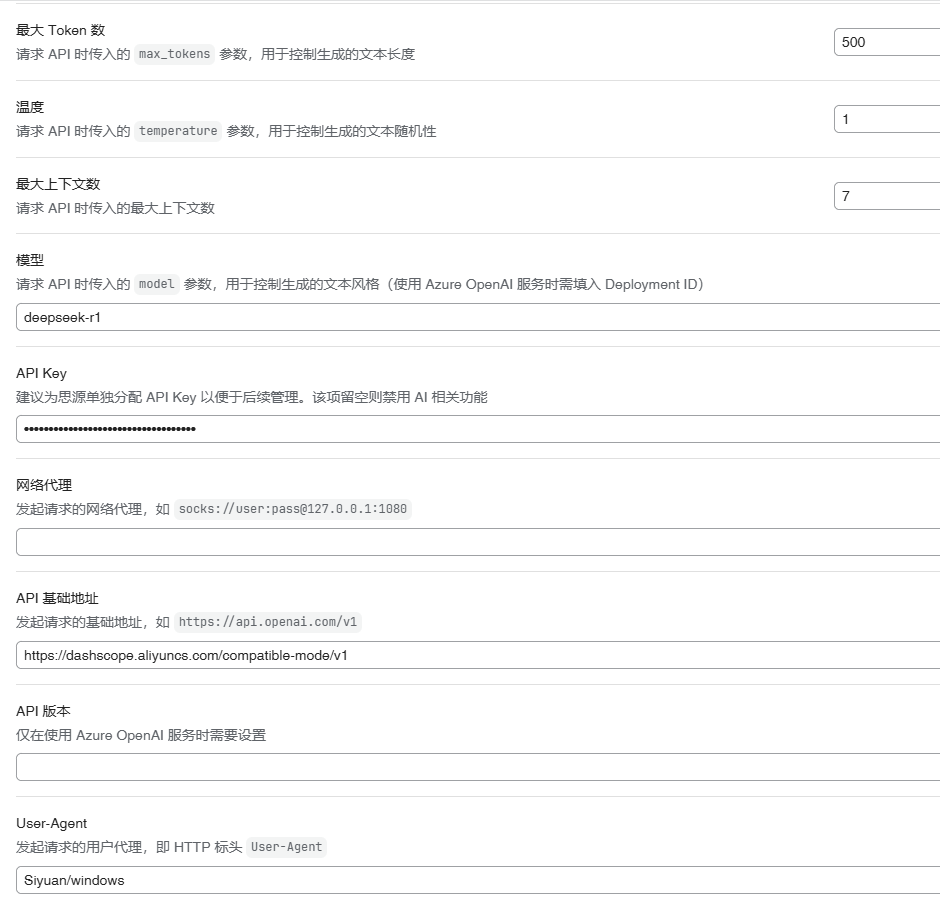This screenshot has width=940, height=904.
Task: Click the model code snippet in description
Action: 157,284
